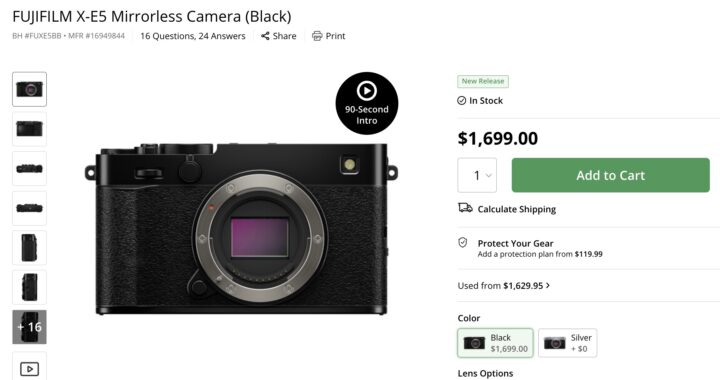720x380 pixels.
Task: Open the 16 Questions, 24 Answers link
Action: [x=193, y=36]
